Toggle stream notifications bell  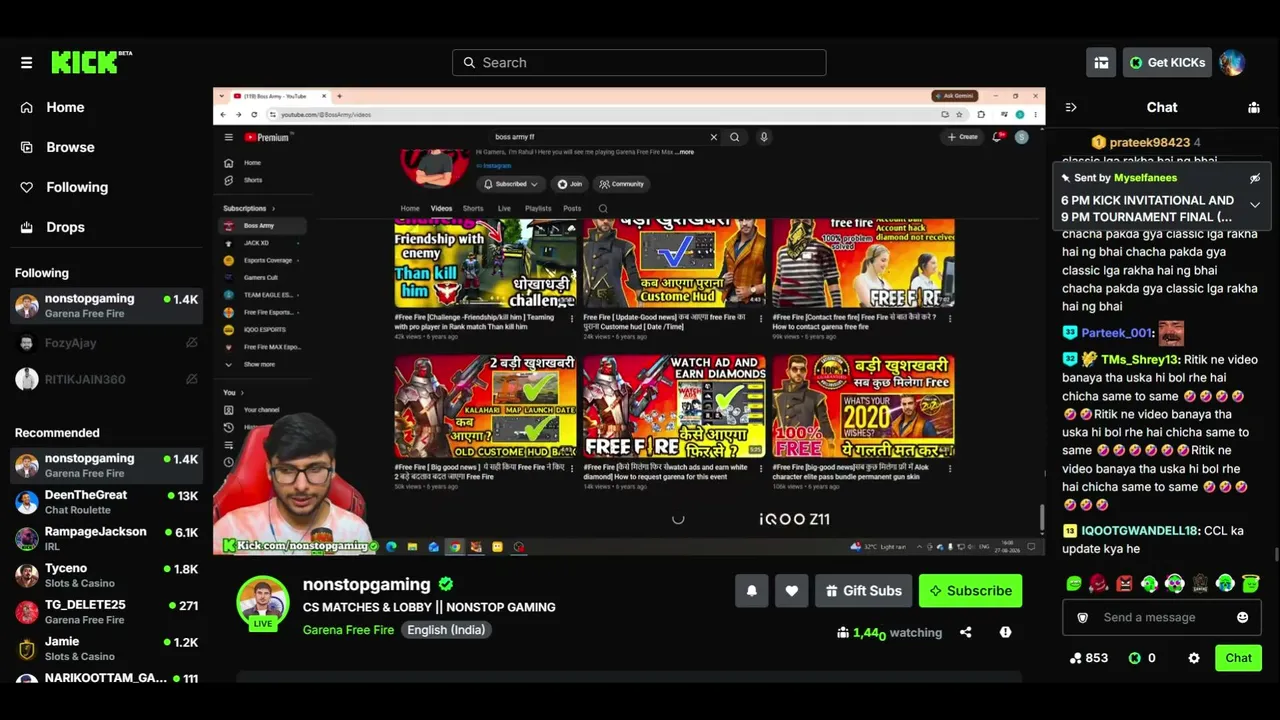click(752, 591)
